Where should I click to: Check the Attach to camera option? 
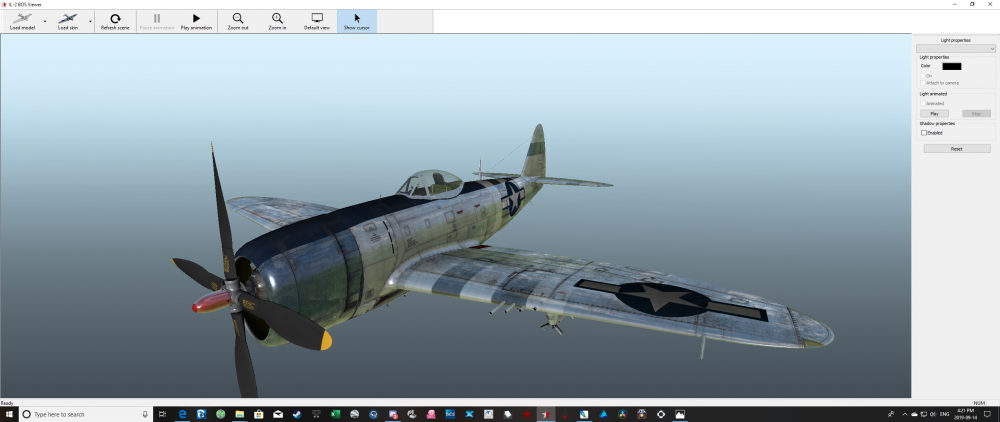click(x=922, y=82)
